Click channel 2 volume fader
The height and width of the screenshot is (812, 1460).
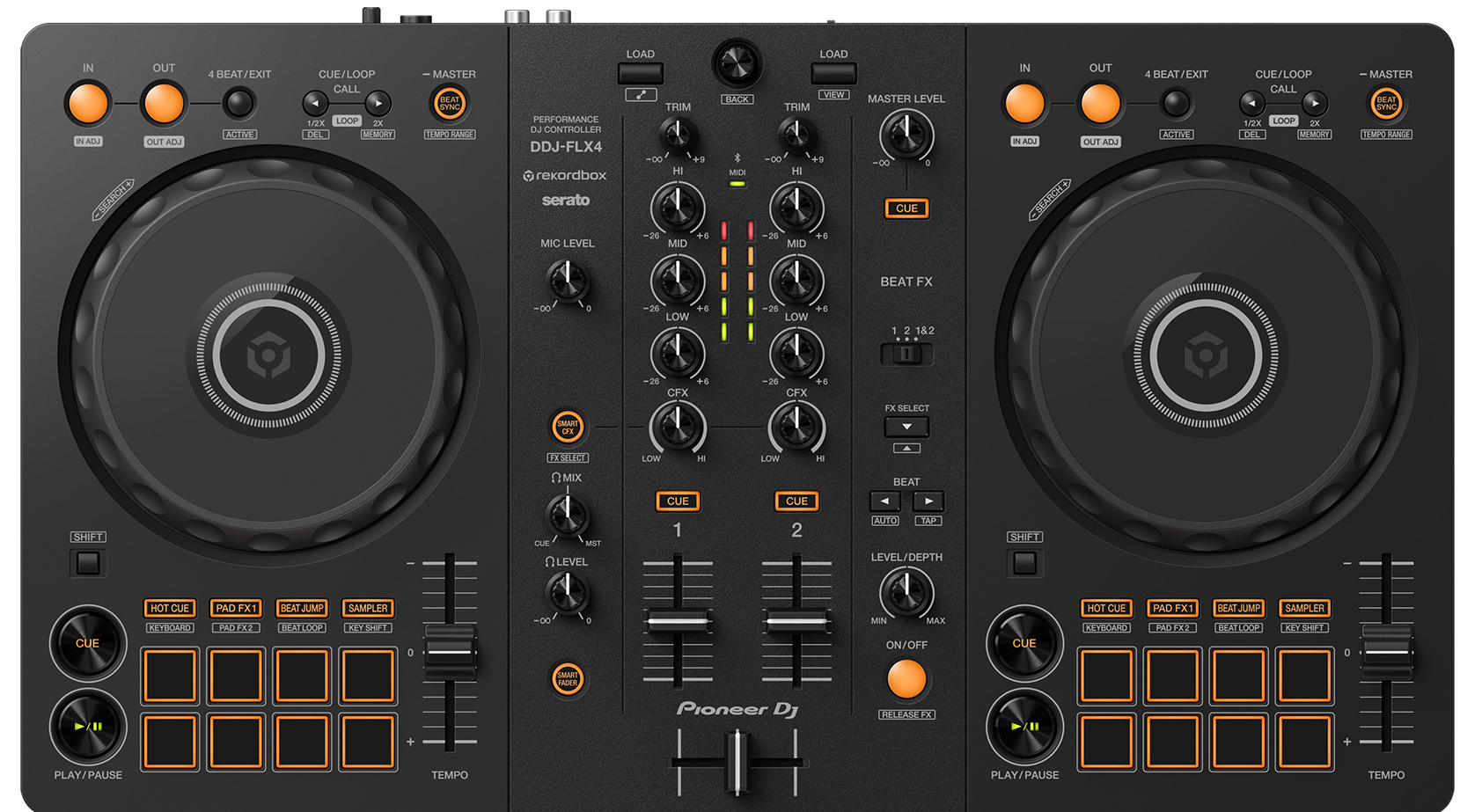click(796, 621)
